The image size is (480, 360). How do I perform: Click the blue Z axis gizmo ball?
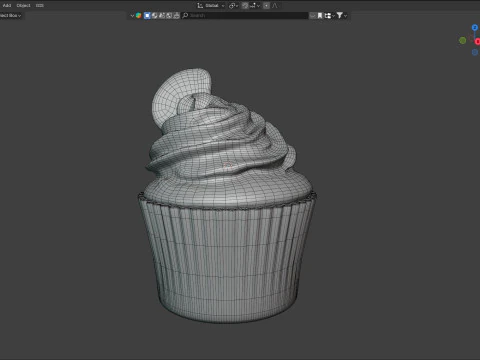[x=475, y=27]
